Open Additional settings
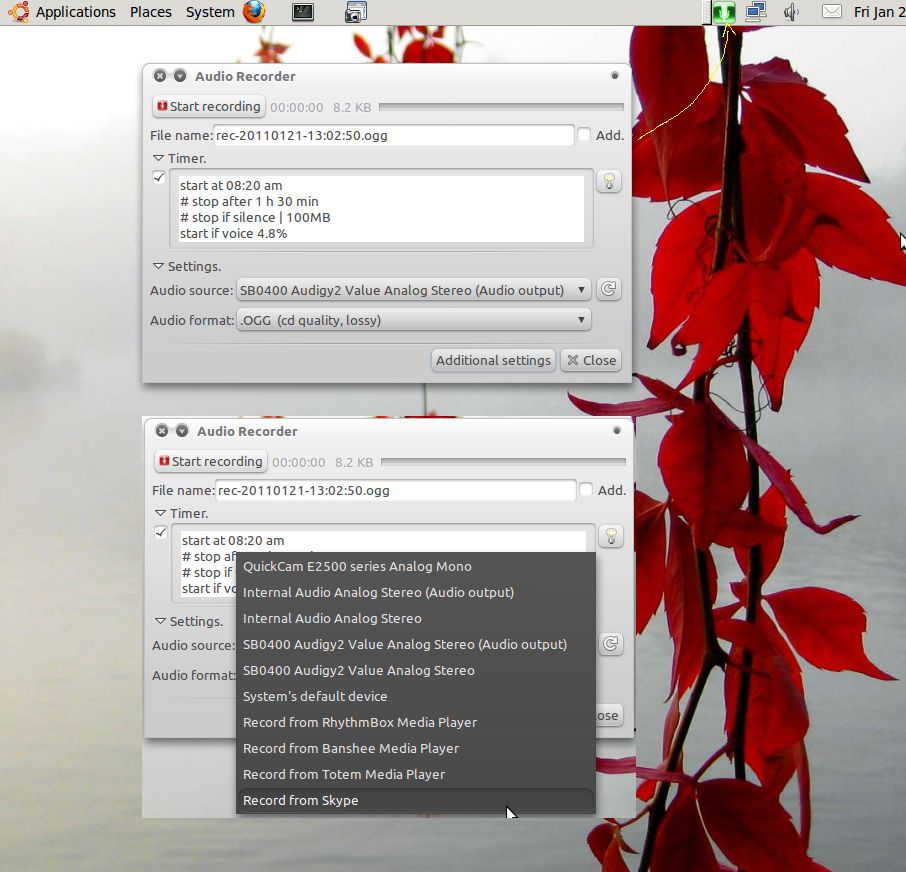 493,360
